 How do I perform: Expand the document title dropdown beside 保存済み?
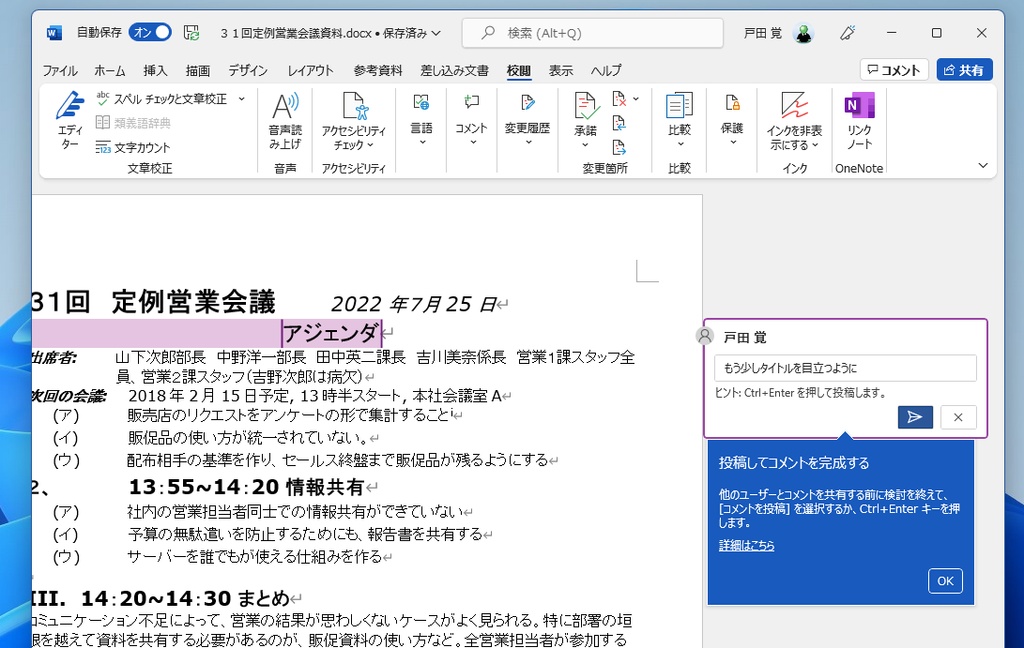436,33
